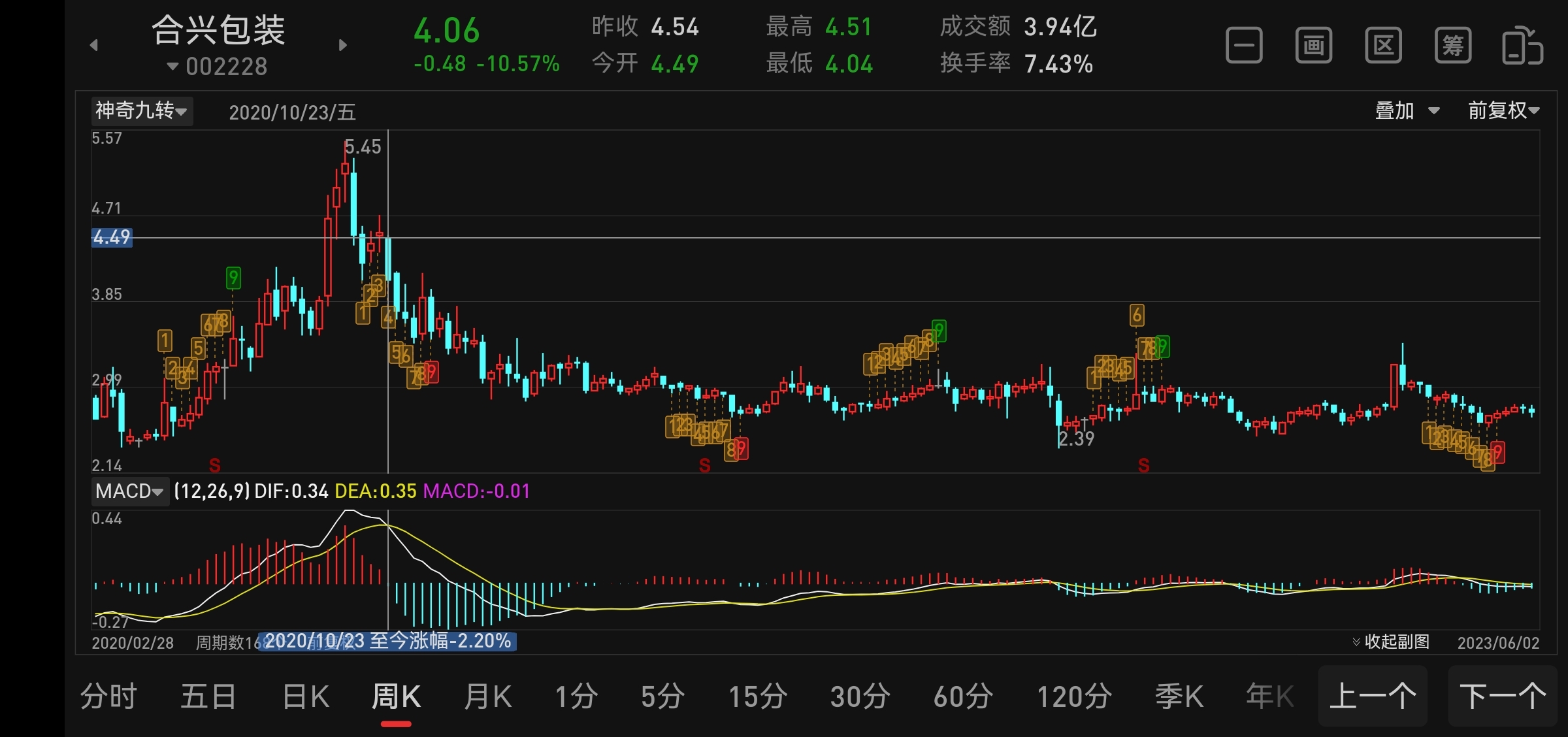Expand stock code 002228 dropdown
The width and height of the screenshot is (1568, 737).
[218, 66]
